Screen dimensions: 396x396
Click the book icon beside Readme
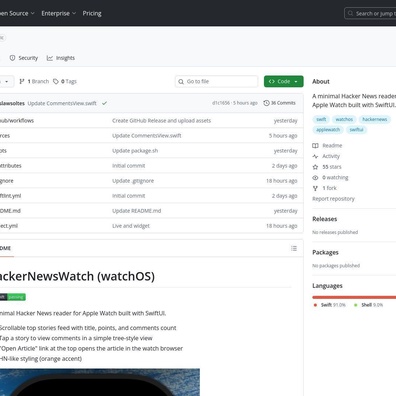(315, 146)
